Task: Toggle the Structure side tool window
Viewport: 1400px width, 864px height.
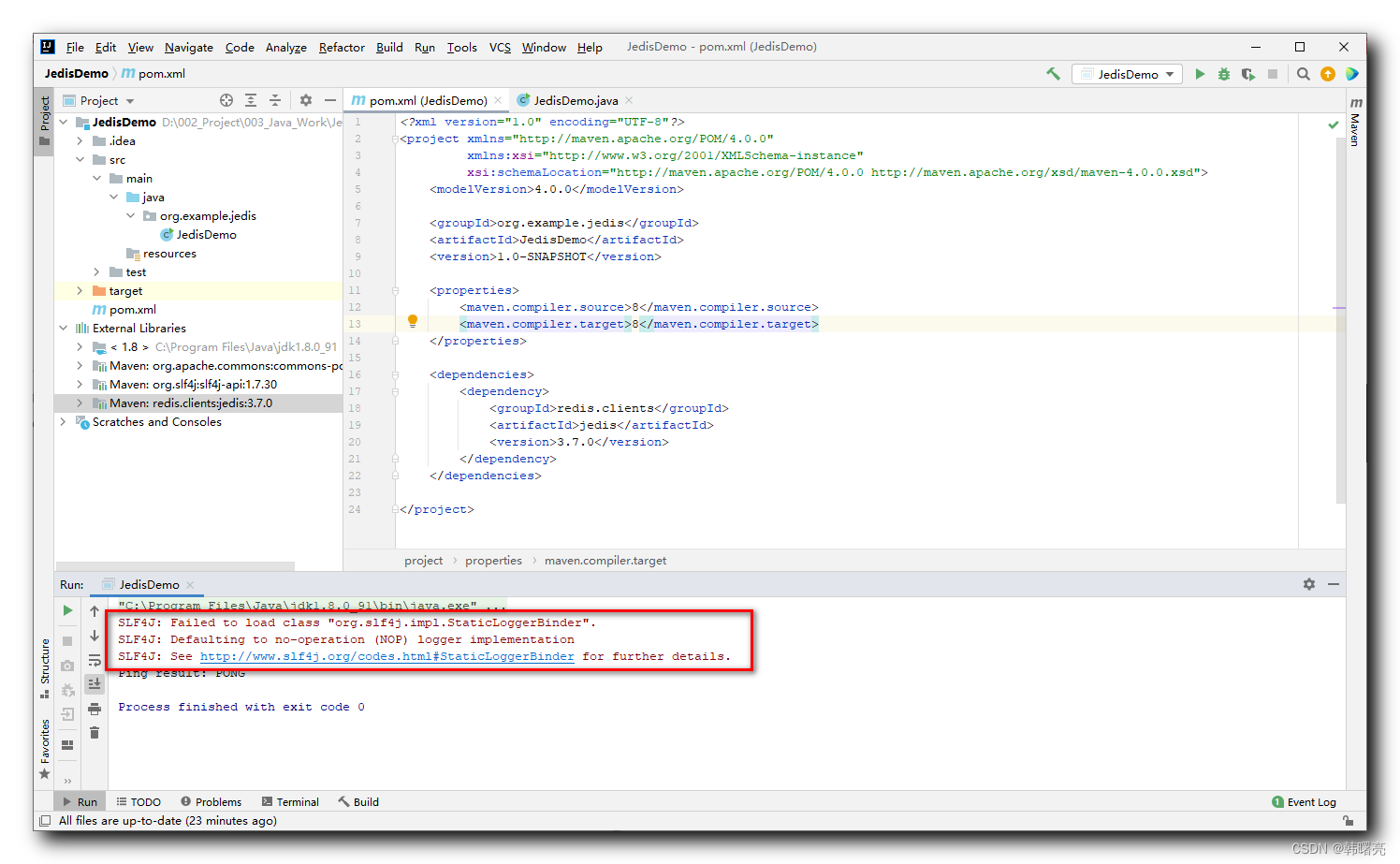Action: (44, 668)
